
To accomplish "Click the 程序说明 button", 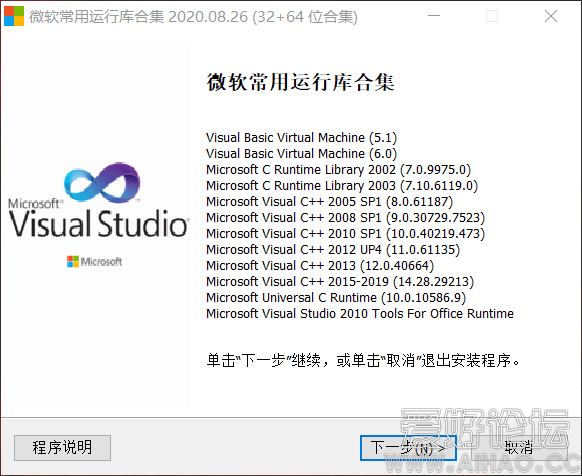I will pyautogui.click(x=62, y=448).
